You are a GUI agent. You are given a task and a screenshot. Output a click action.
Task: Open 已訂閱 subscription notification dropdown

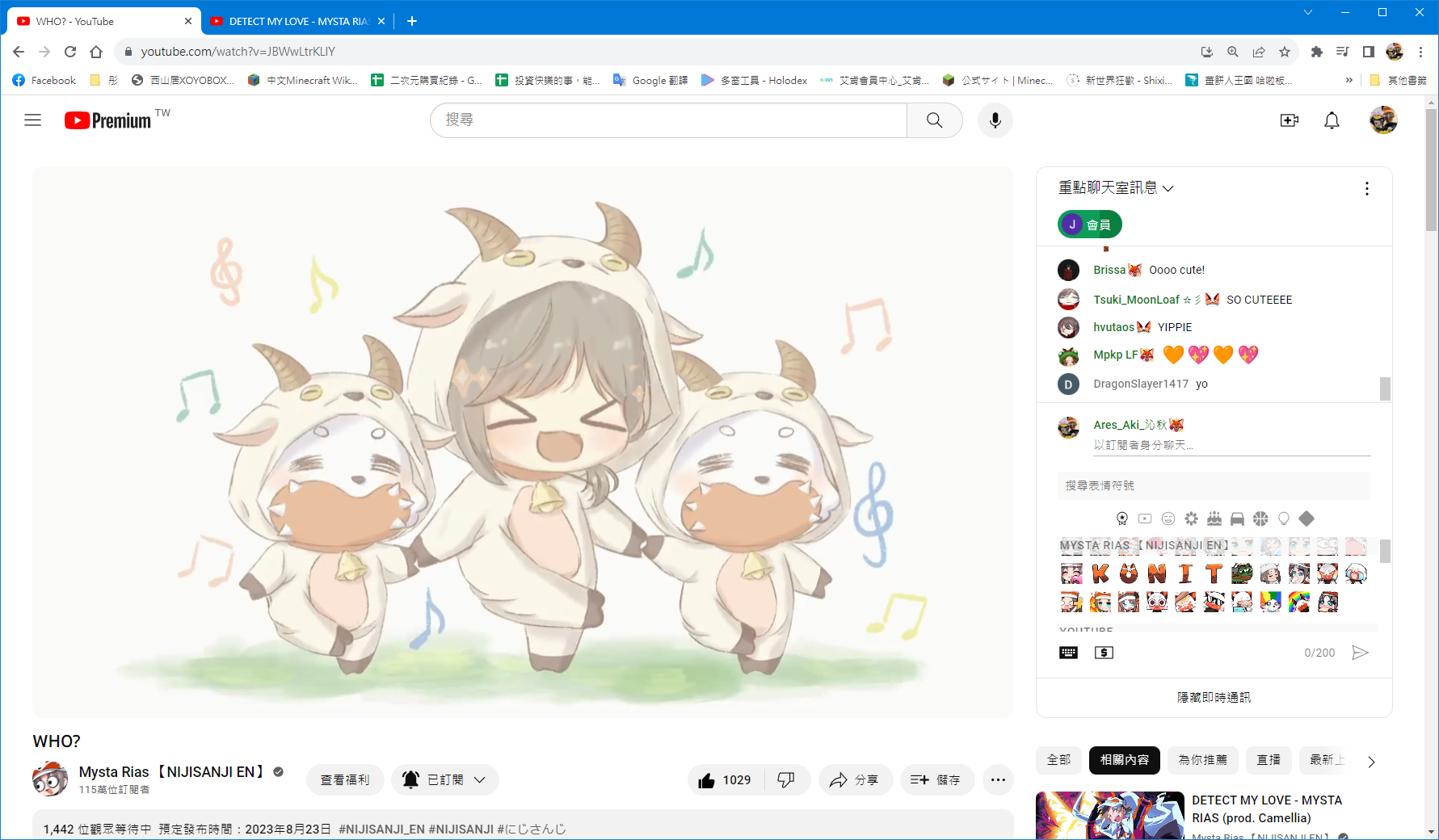tap(444, 779)
